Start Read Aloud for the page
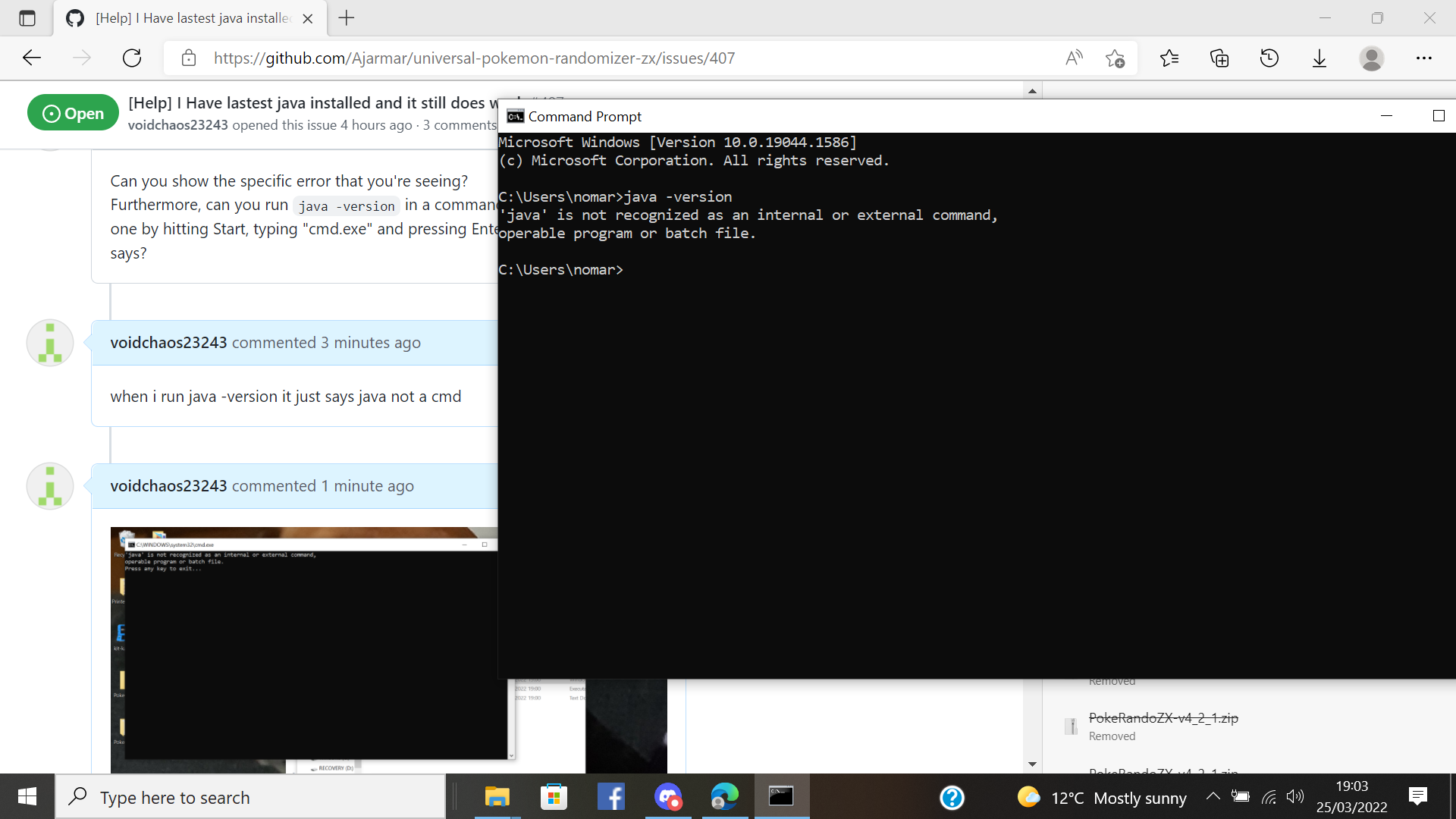This screenshot has height=819, width=1456. [x=1074, y=58]
